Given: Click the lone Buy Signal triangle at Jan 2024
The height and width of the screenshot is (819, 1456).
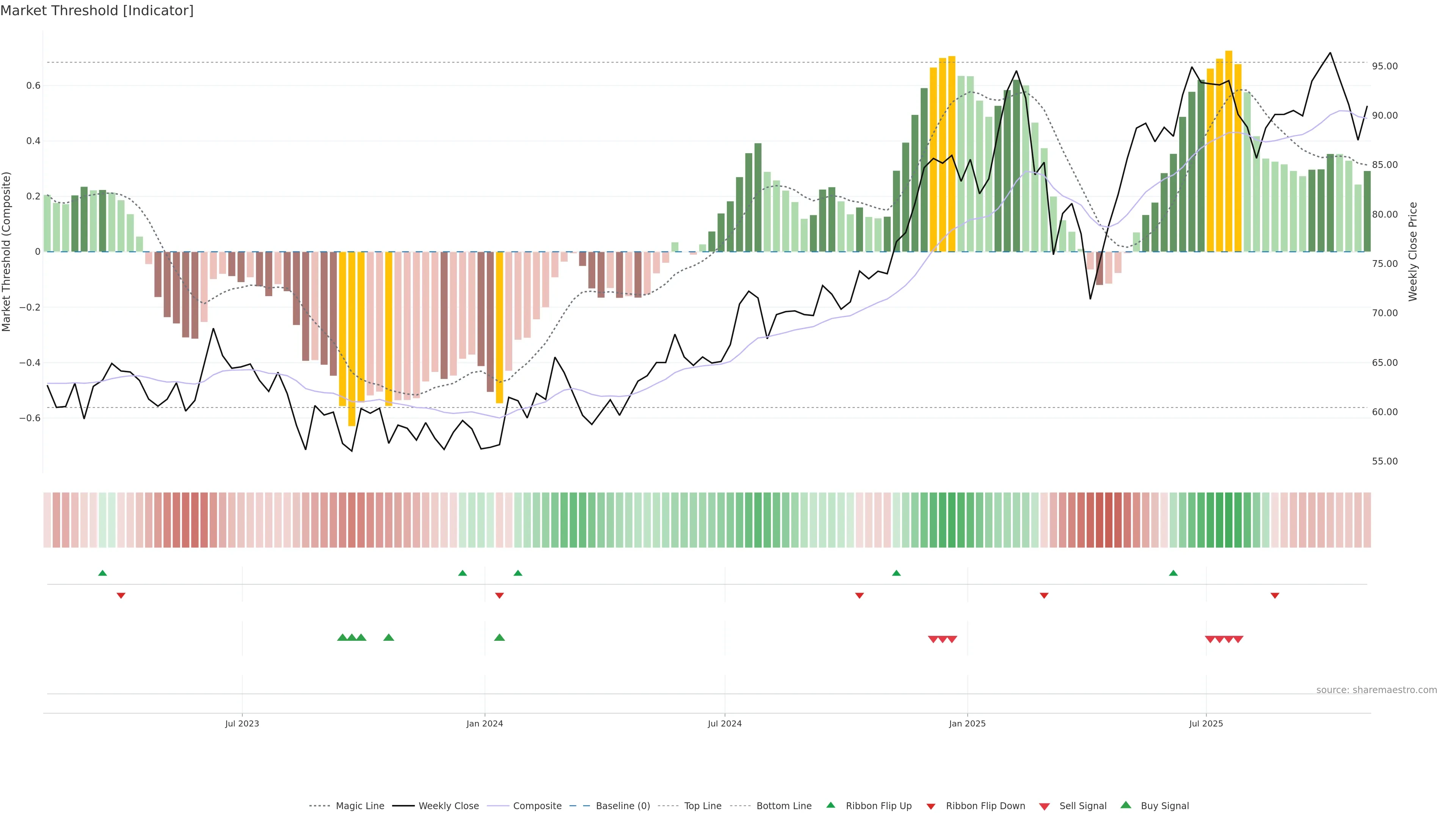Looking at the screenshot, I should click(499, 637).
